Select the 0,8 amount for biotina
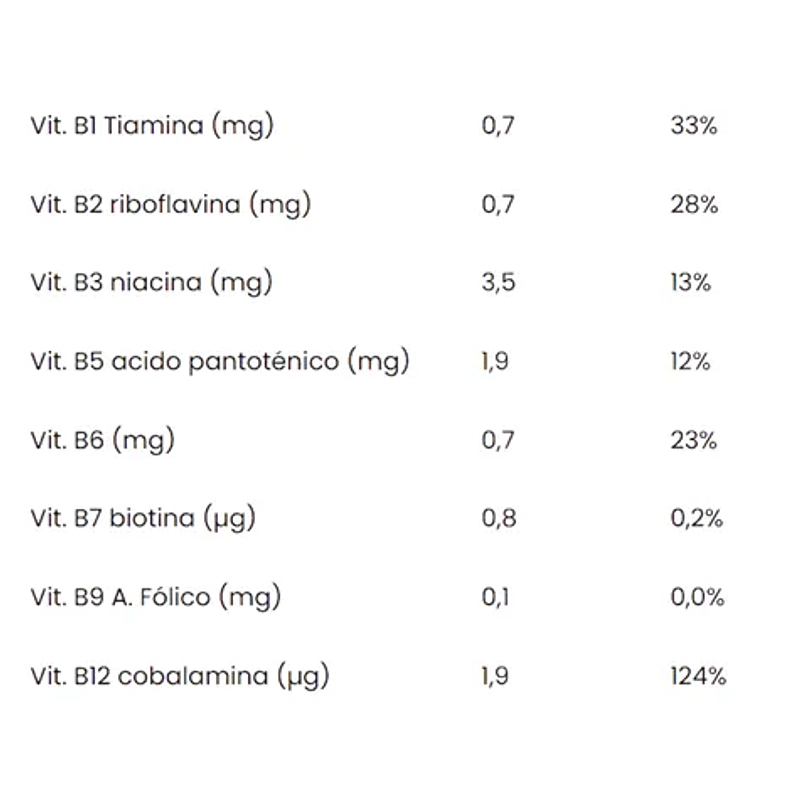Screen dimensions: 800x800 click(x=498, y=518)
